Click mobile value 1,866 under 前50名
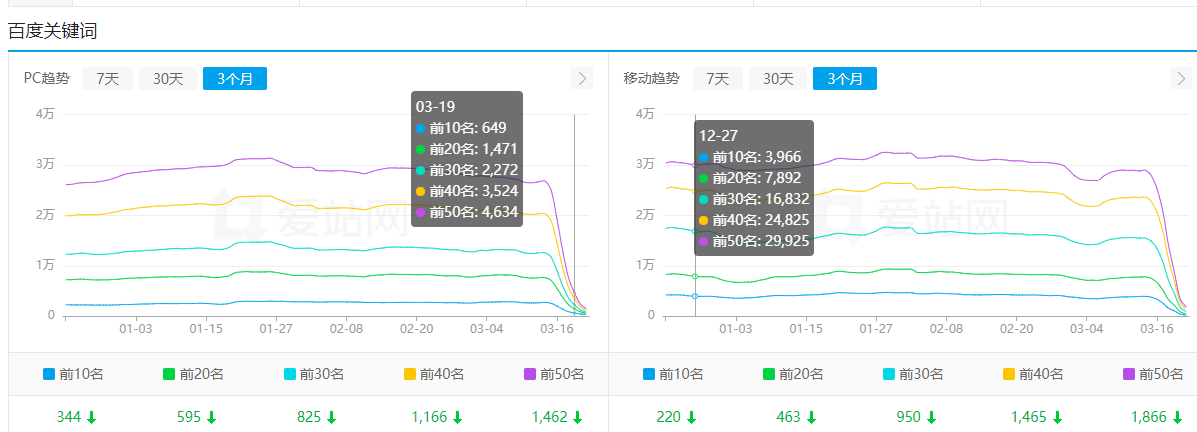The height and width of the screenshot is (432, 1197). coord(1150,417)
